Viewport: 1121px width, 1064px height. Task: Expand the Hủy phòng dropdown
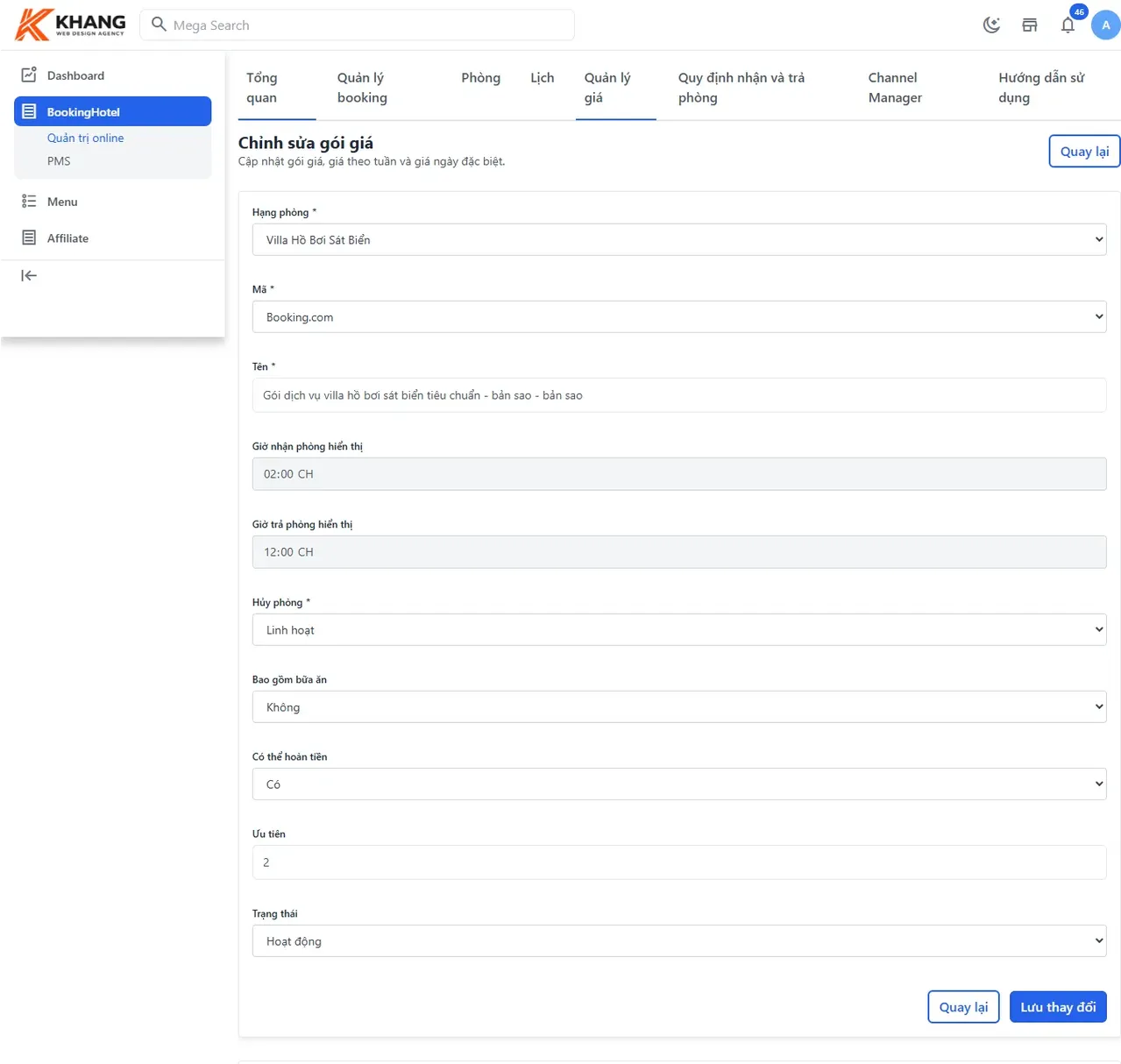pyautogui.click(x=679, y=629)
